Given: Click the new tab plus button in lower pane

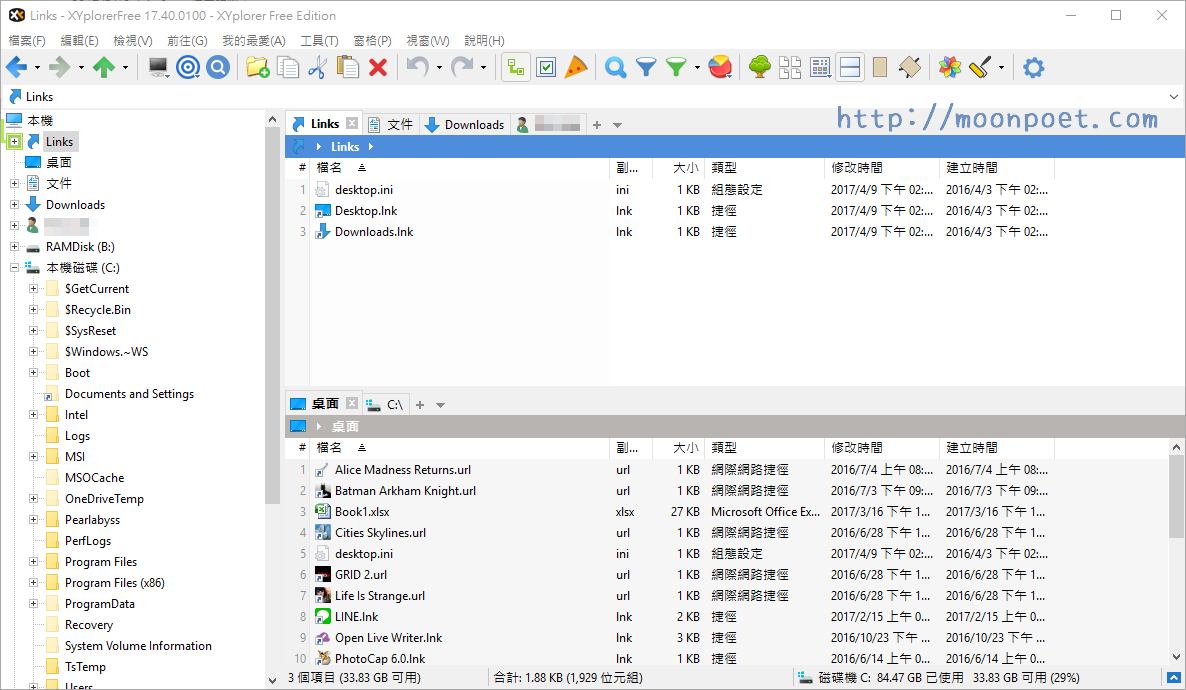Looking at the screenshot, I should (420, 405).
